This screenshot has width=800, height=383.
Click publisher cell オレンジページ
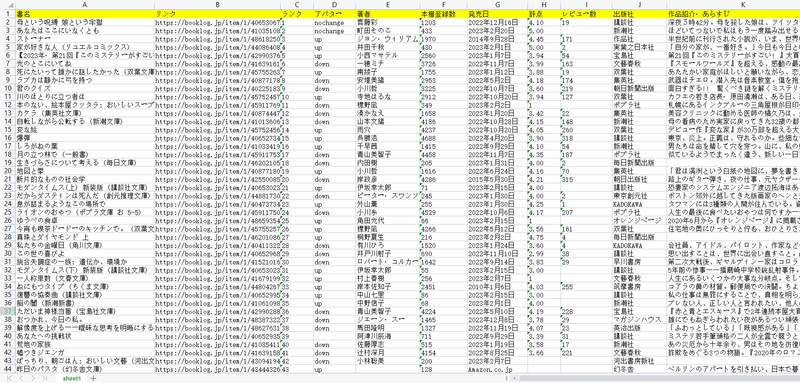639,220
